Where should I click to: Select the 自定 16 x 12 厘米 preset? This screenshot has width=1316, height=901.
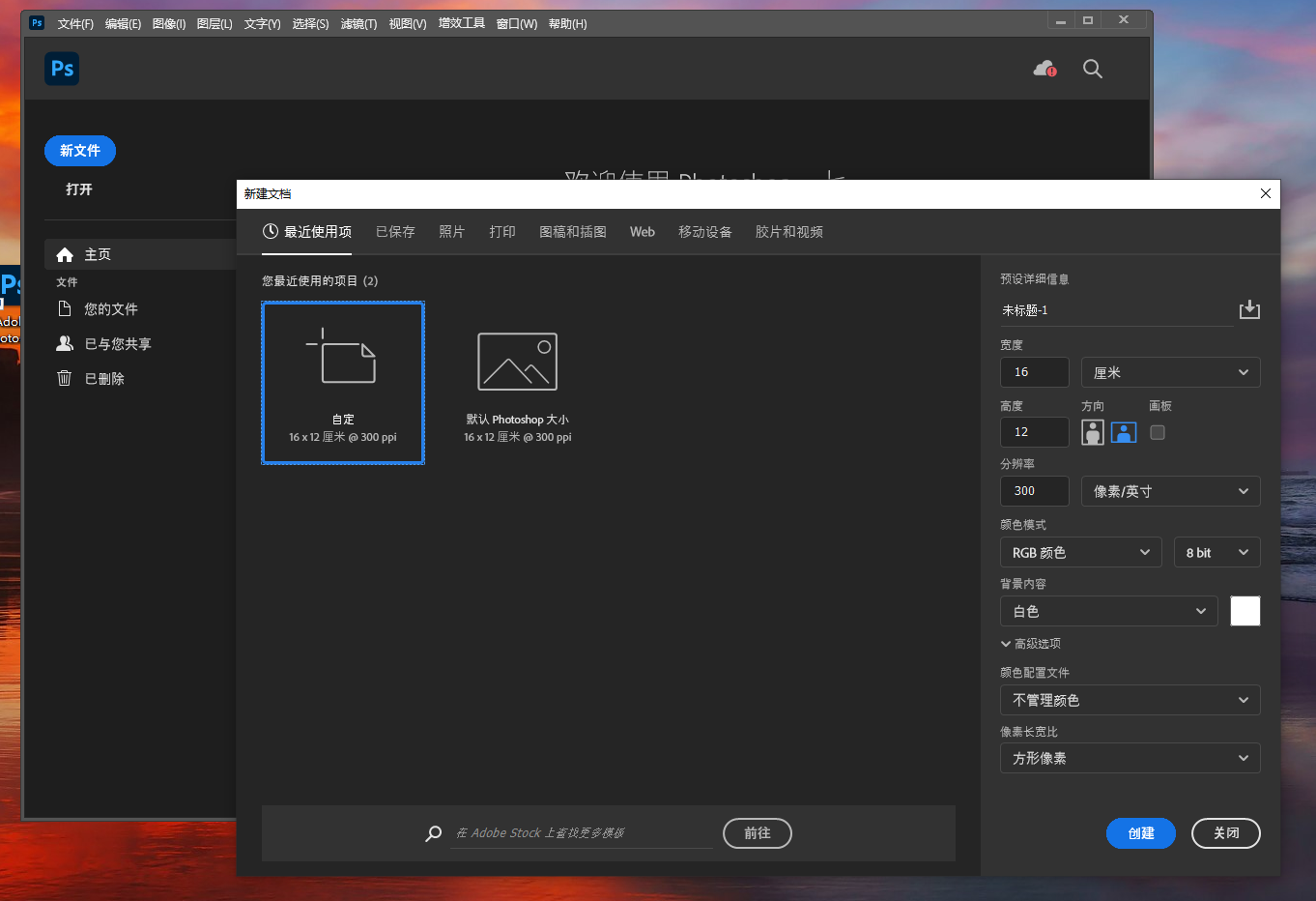[x=343, y=383]
